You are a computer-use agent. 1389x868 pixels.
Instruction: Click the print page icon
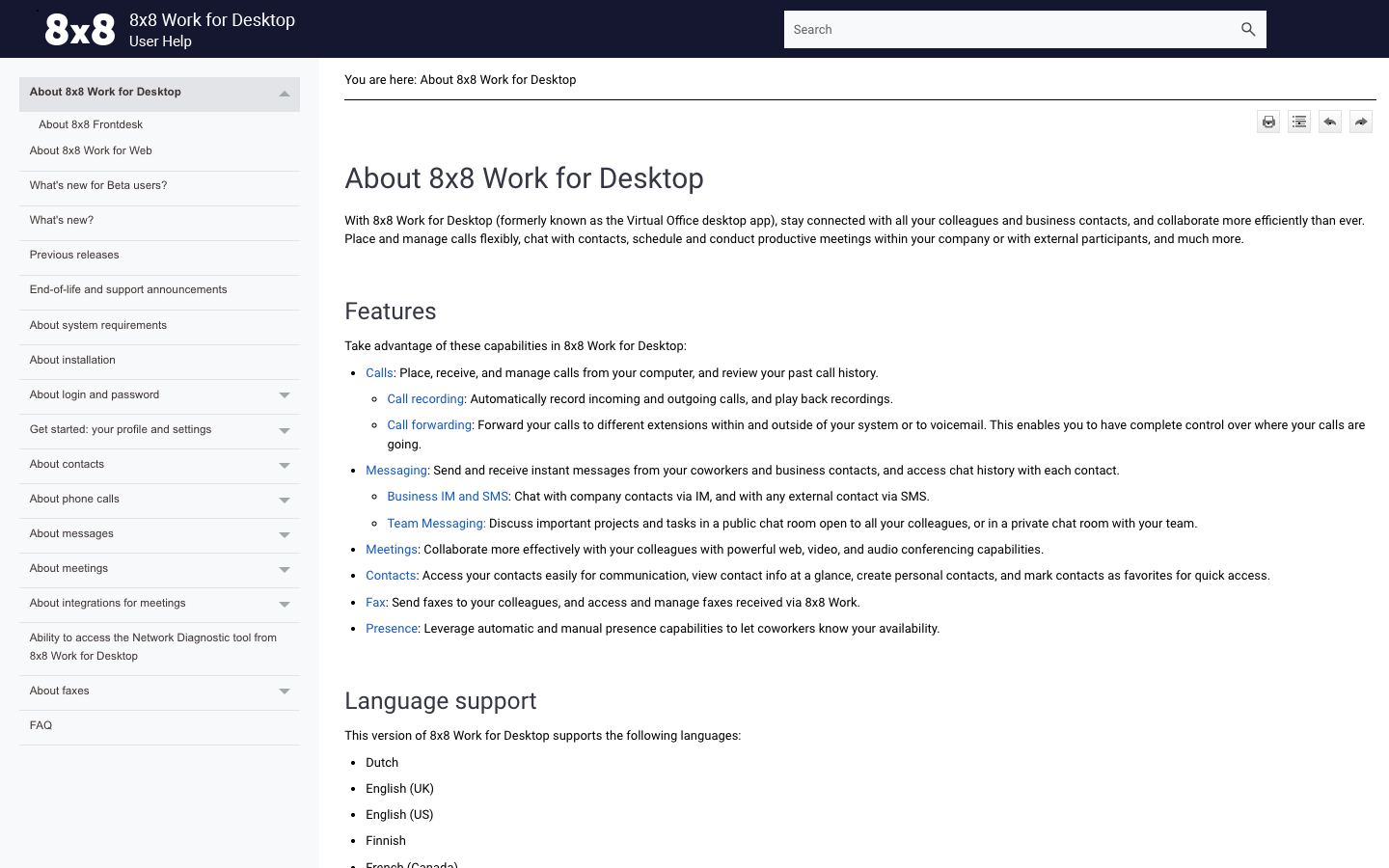click(x=1268, y=122)
